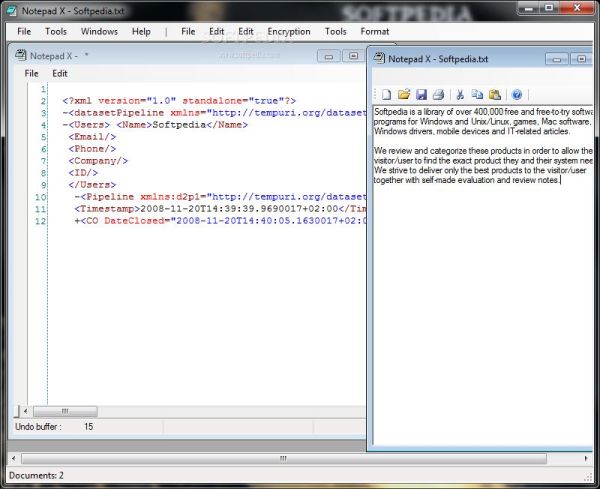Open the Tools menu beside Format

[336, 31]
